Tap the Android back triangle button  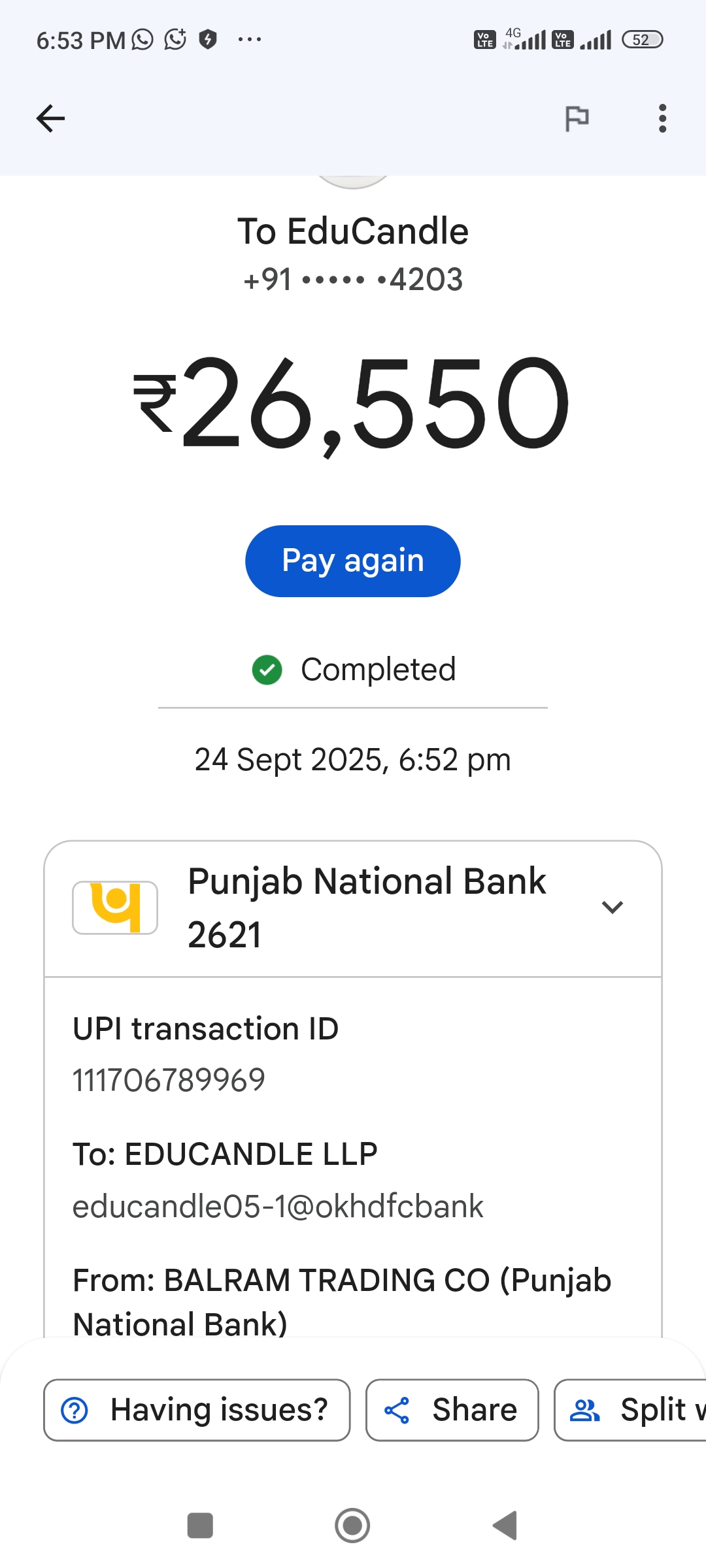click(505, 1526)
